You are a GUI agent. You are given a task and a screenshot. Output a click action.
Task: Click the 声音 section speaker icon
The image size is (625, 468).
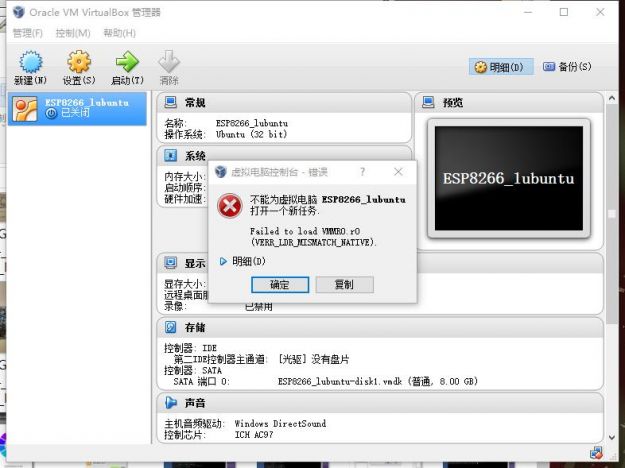click(x=171, y=403)
